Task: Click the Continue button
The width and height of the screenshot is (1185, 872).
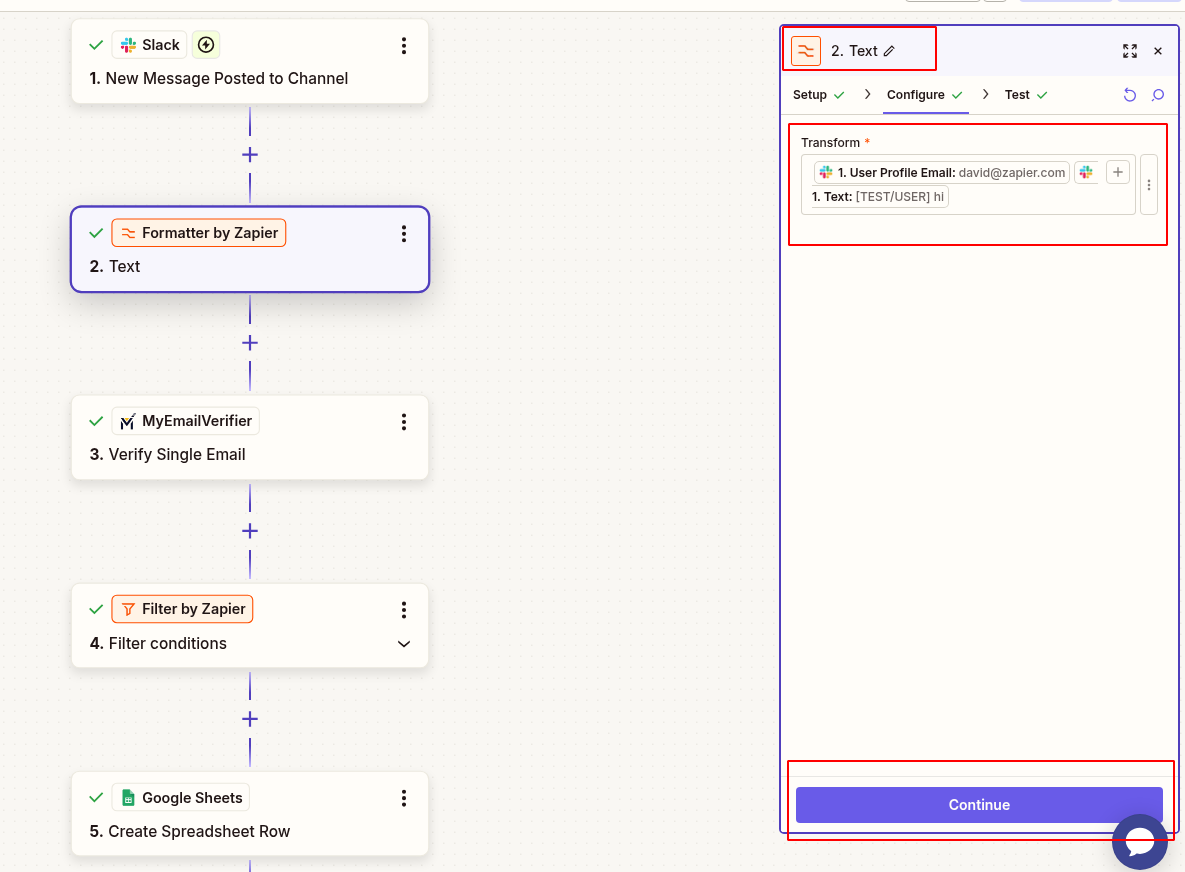Action: point(978,804)
